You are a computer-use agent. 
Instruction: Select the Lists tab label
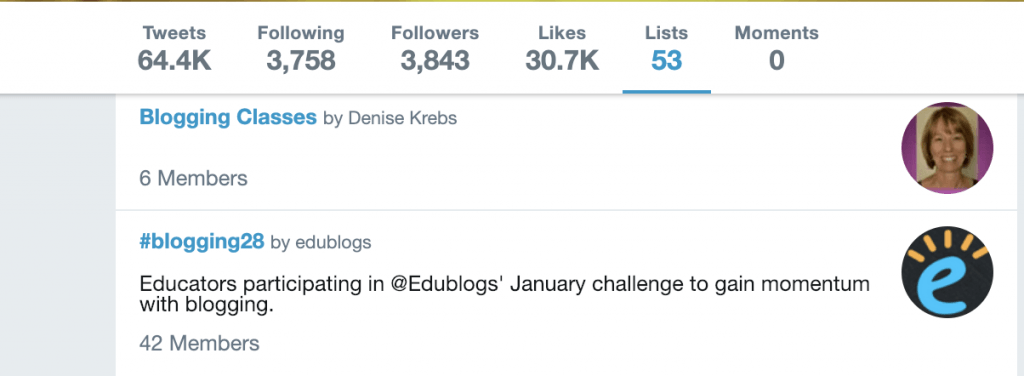pyautogui.click(x=666, y=33)
